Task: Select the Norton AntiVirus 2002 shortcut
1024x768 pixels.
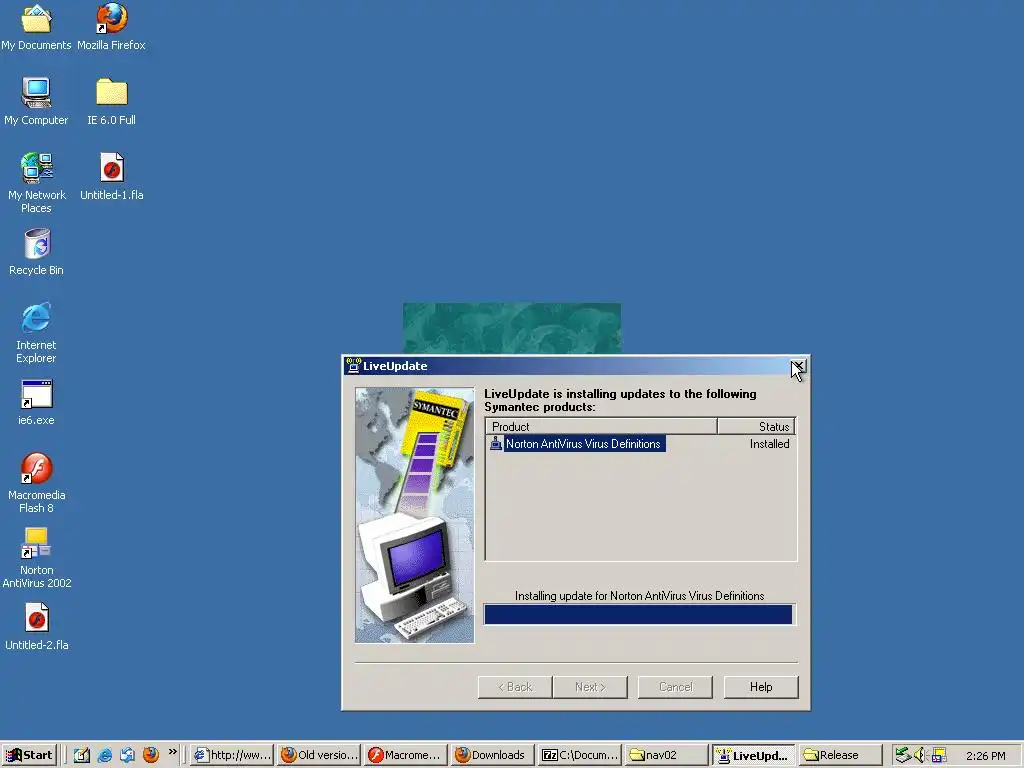Action: click(37, 558)
